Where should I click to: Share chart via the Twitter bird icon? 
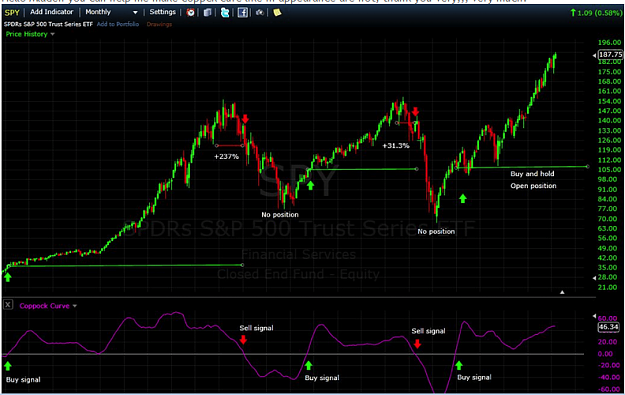[x=225, y=12]
